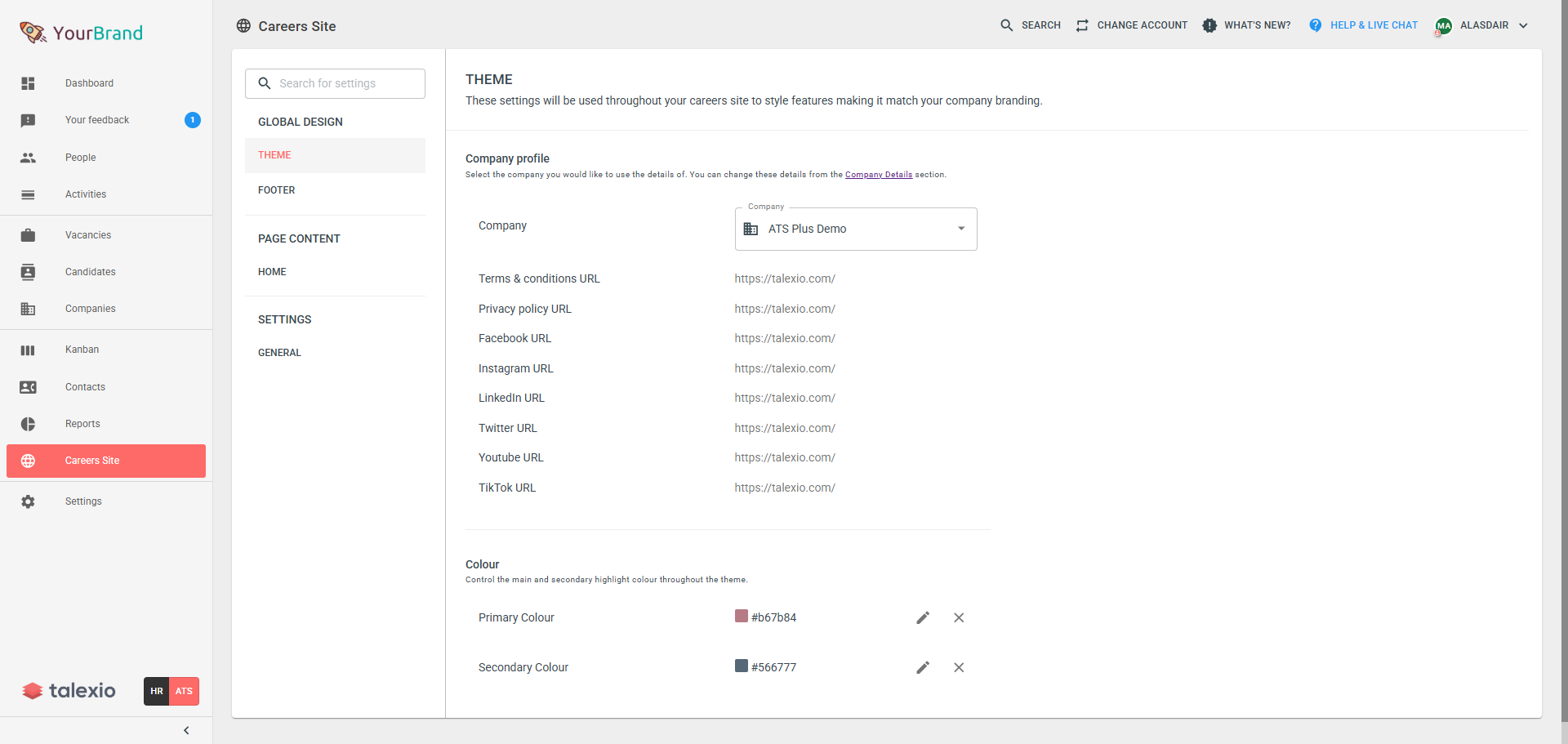This screenshot has width=1568, height=744.
Task: Focus the Search for settings field
Action: [343, 83]
